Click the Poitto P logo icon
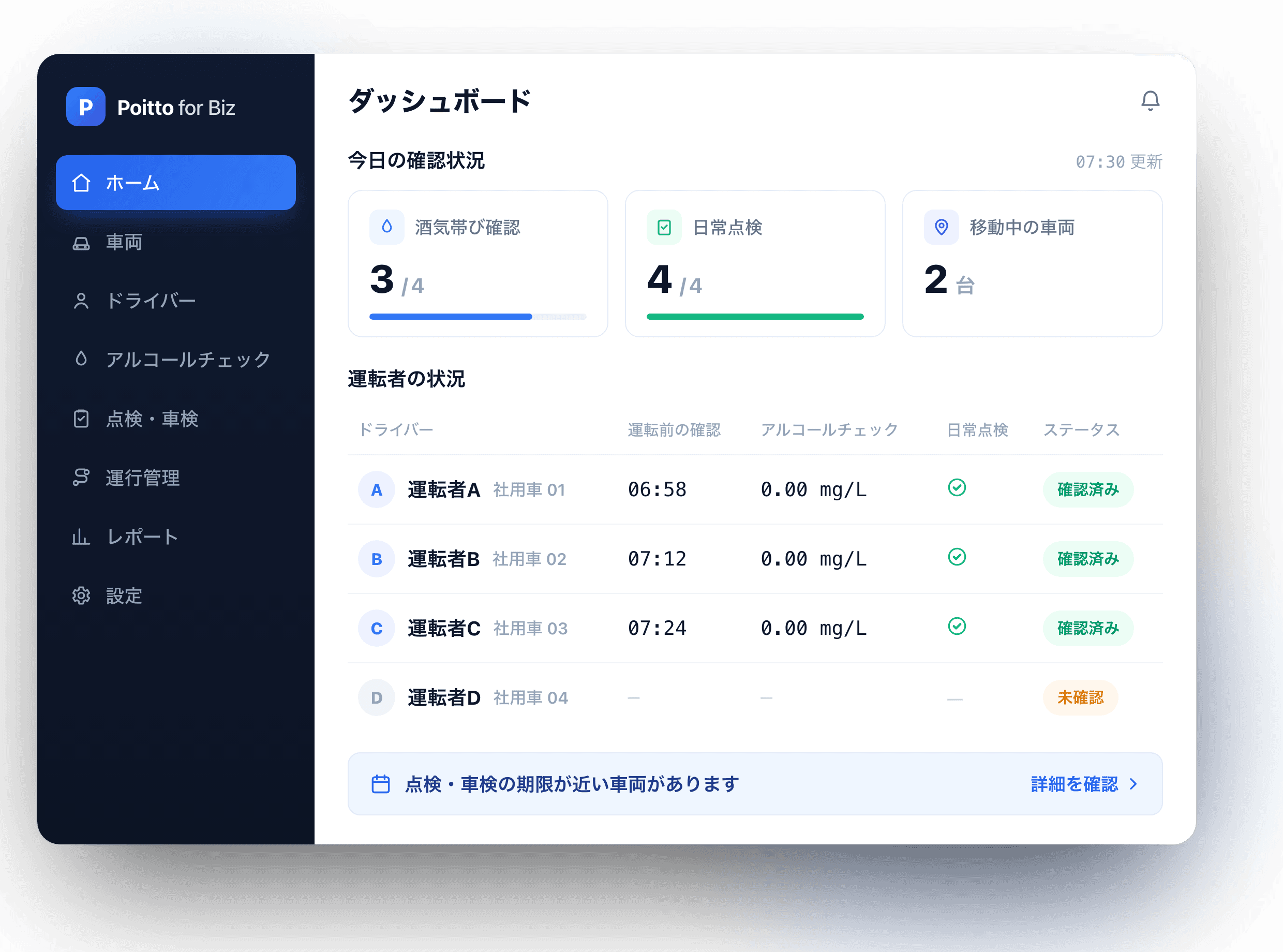The height and width of the screenshot is (952, 1283). coord(86,107)
